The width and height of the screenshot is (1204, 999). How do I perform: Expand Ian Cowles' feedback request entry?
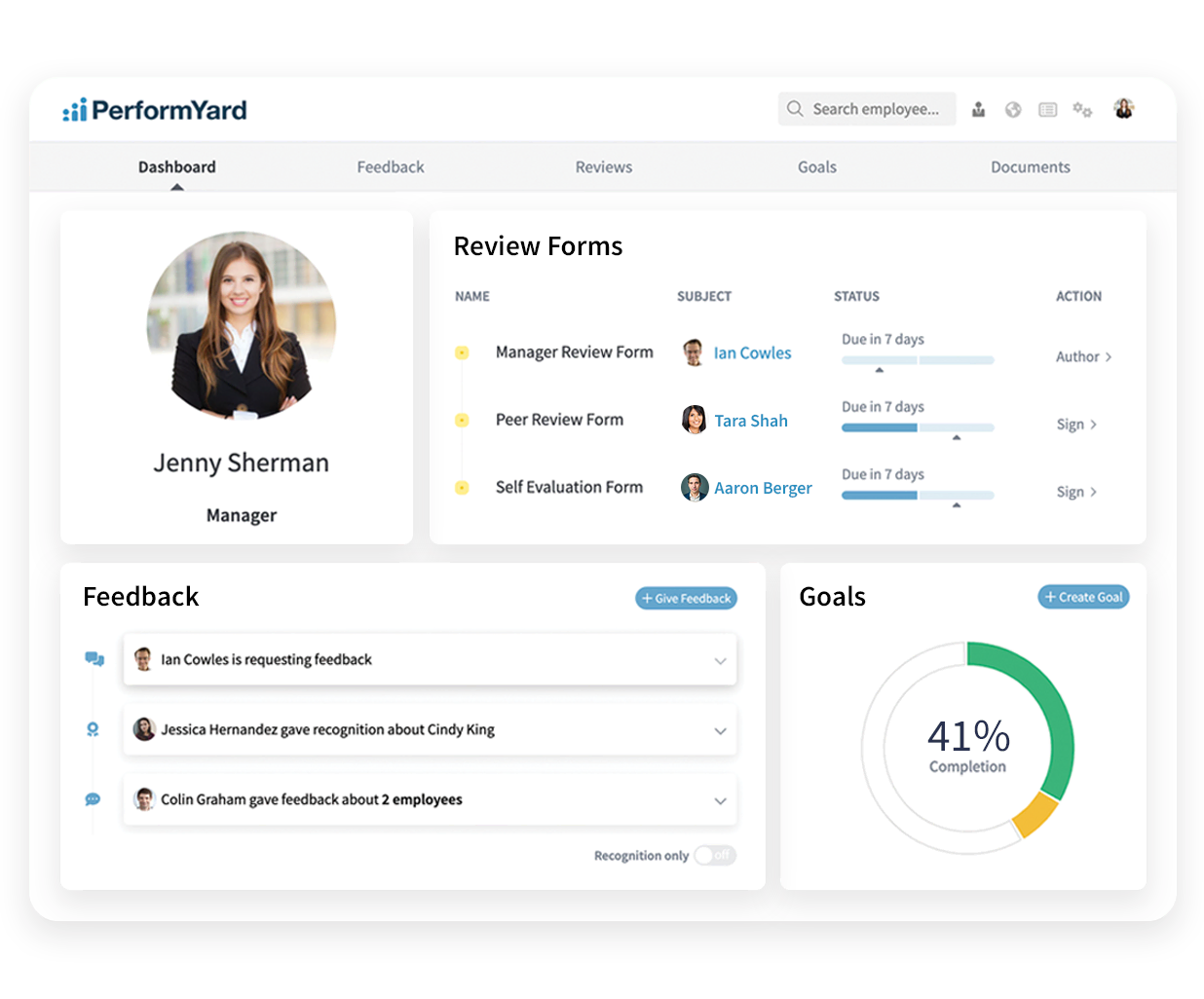click(721, 660)
